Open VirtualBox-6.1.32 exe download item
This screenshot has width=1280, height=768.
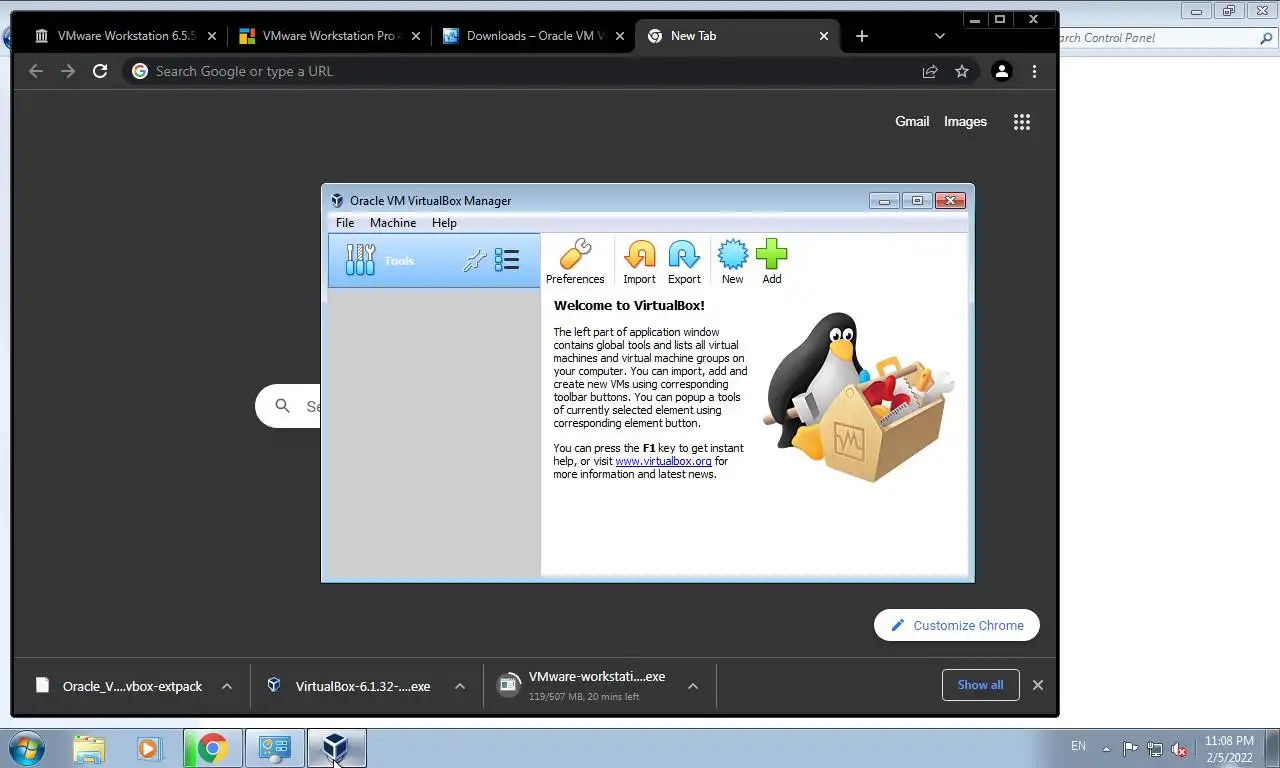point(349,686)
